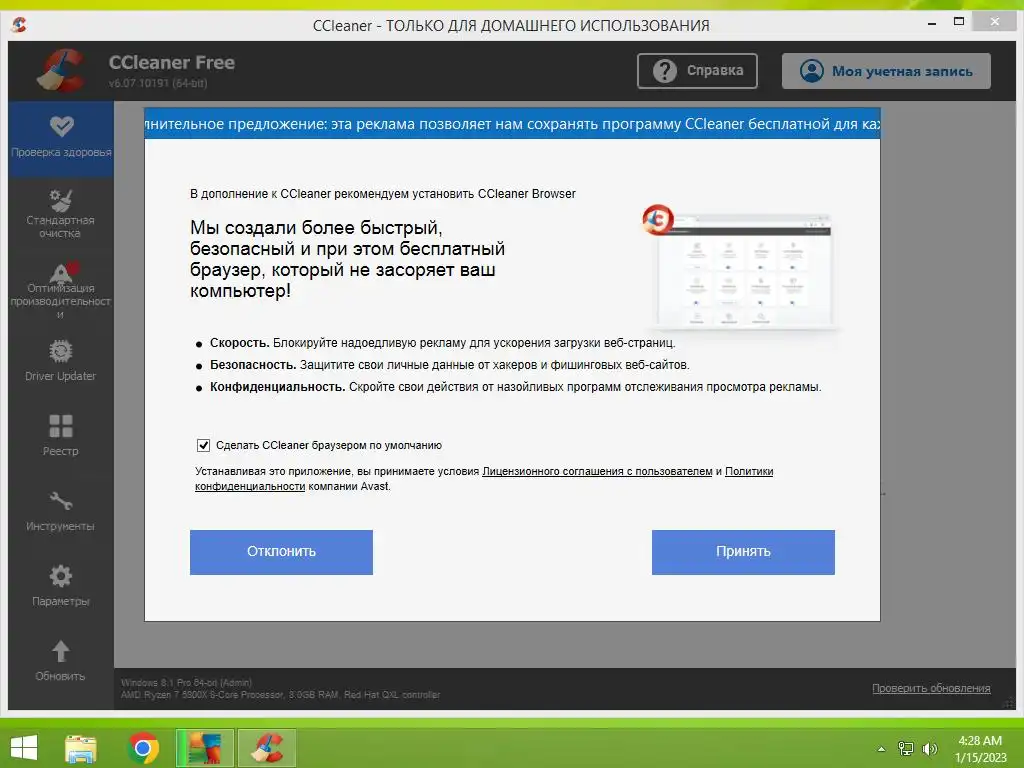
Task: Click the blue advertising banner text
Action: point(512,124)
